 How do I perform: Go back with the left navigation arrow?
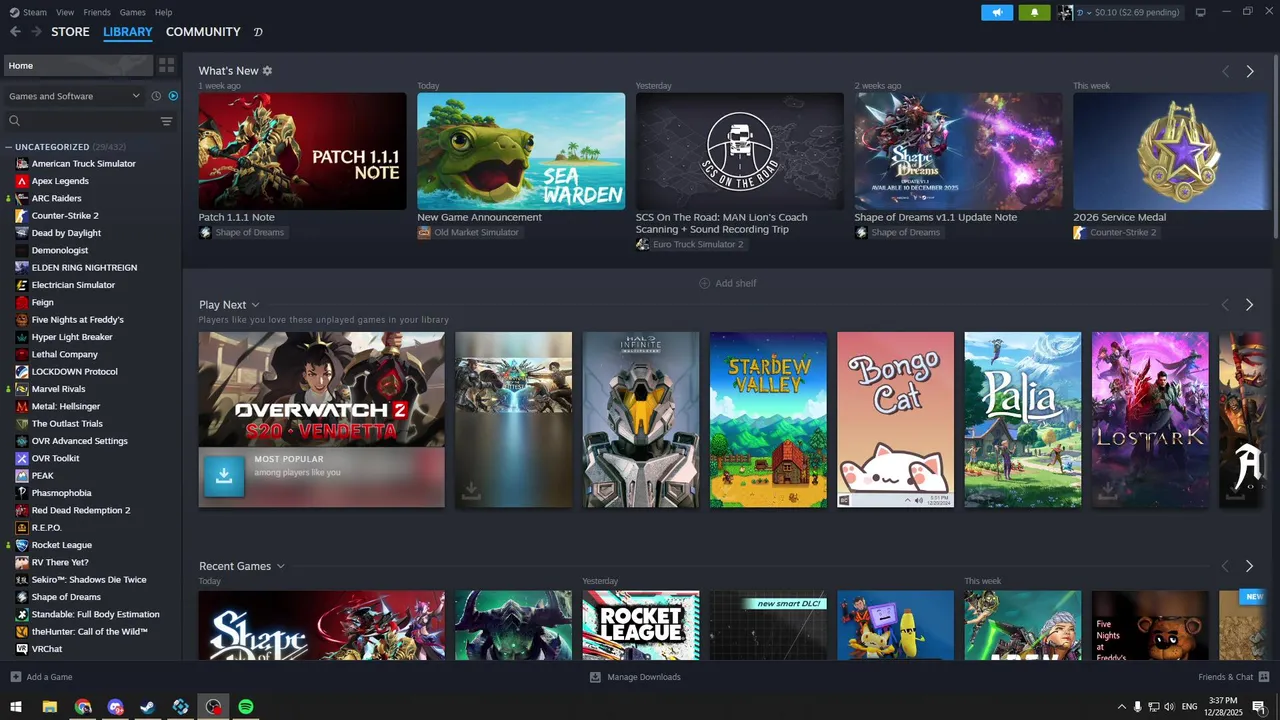pos(15,32)
